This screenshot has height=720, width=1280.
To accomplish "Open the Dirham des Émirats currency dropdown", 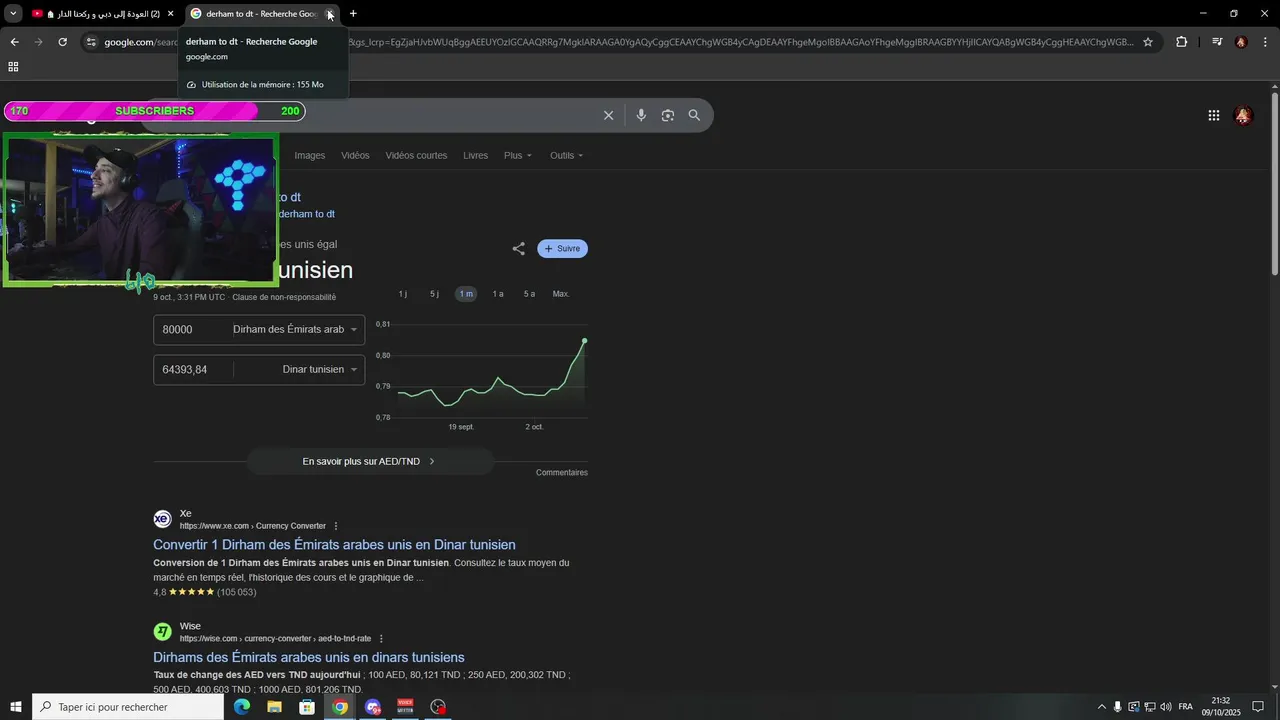I will 298,329.
